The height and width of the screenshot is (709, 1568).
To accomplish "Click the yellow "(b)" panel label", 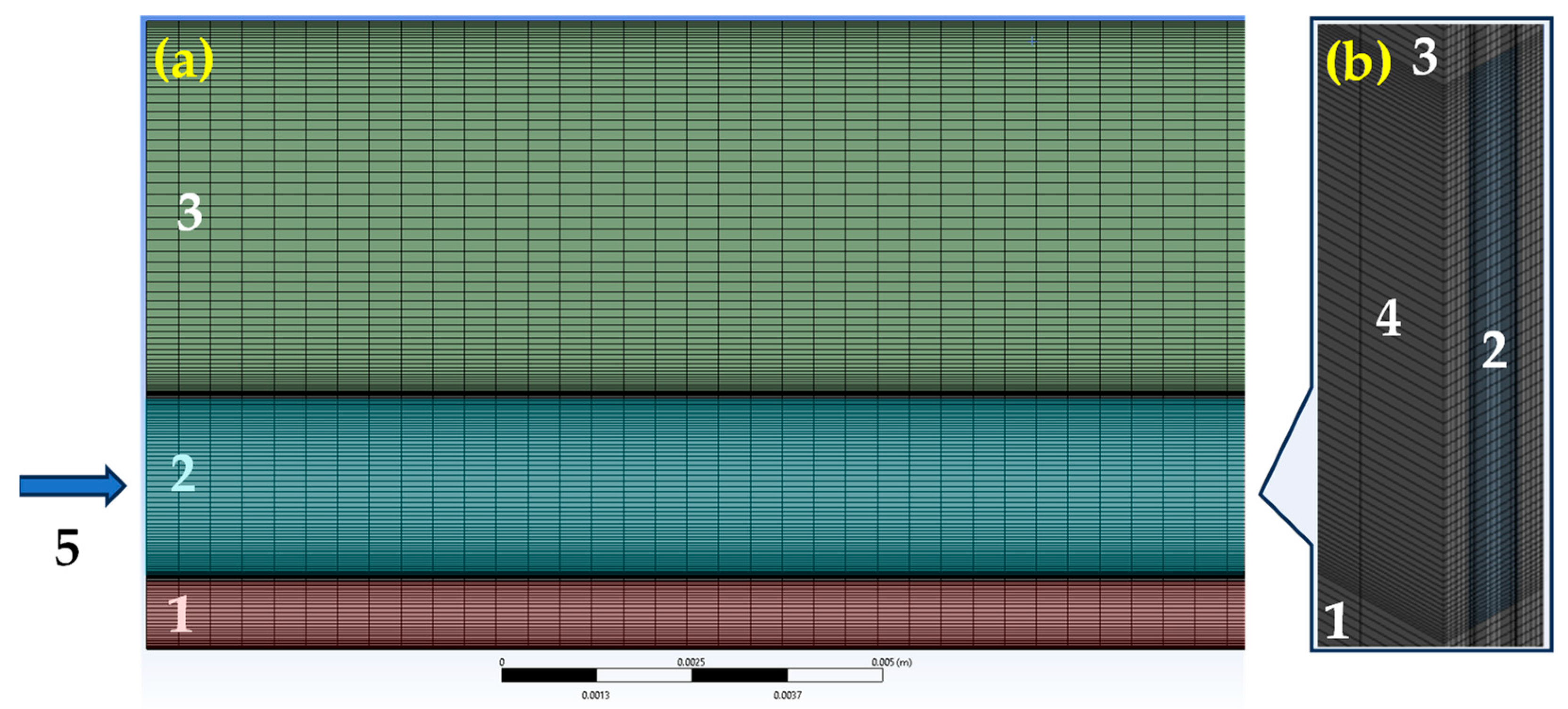I will pyautogui.click(x=1359, y=61).
